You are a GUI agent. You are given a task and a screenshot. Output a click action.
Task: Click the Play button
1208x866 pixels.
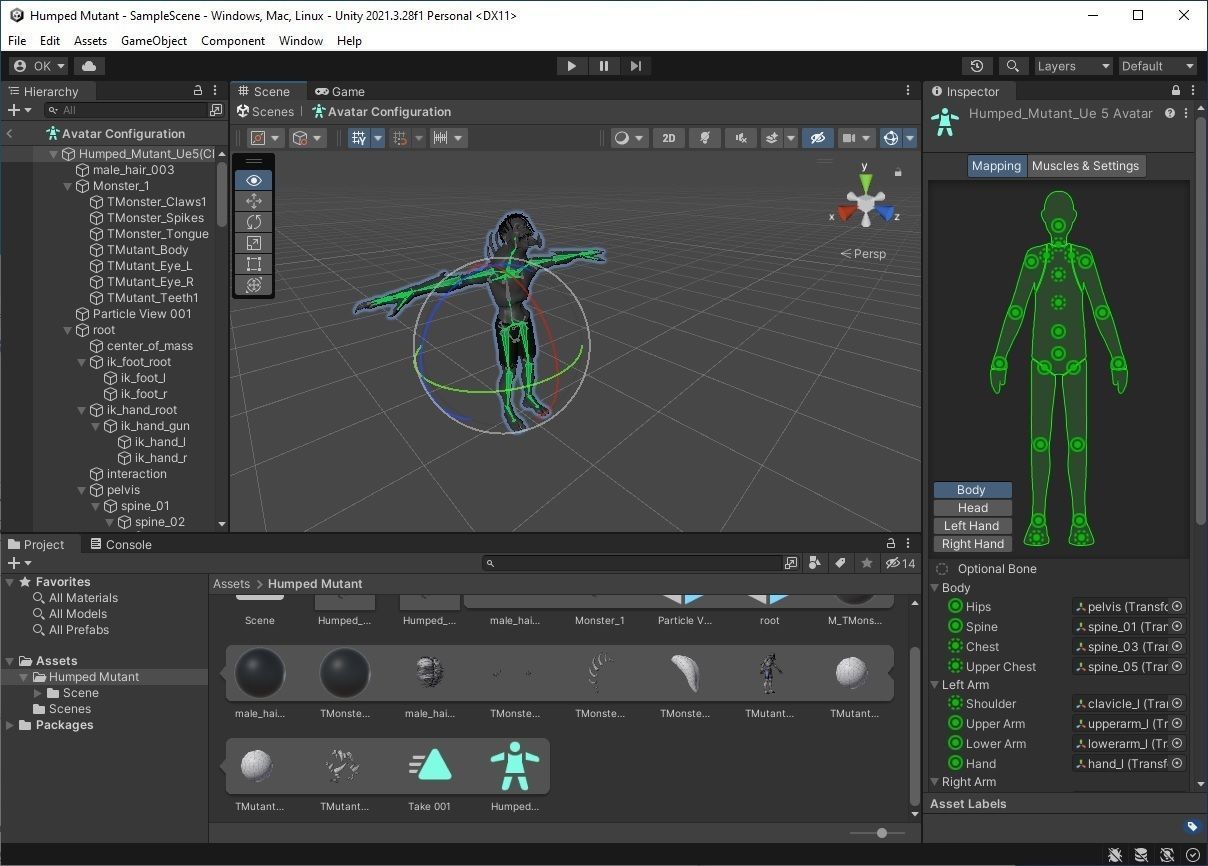571,66
